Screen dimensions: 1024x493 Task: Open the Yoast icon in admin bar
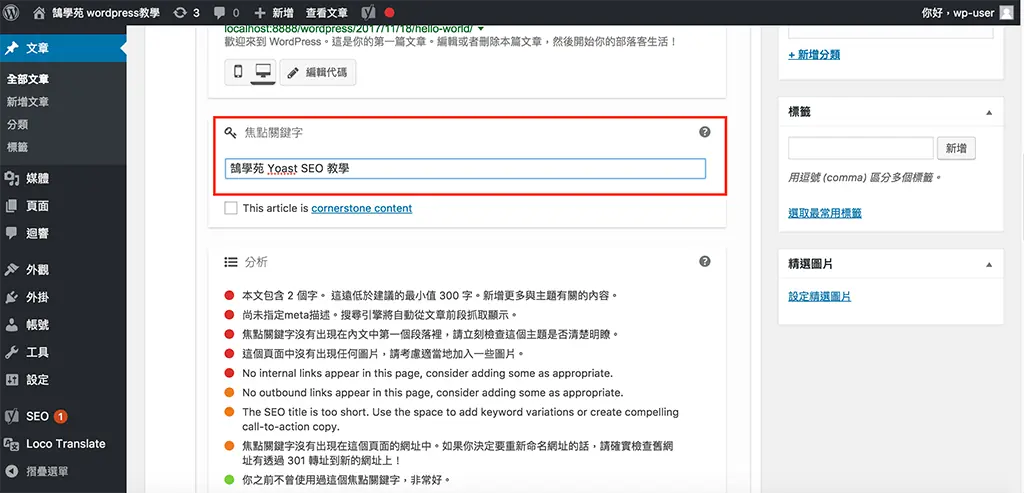[x=368, y=12]
